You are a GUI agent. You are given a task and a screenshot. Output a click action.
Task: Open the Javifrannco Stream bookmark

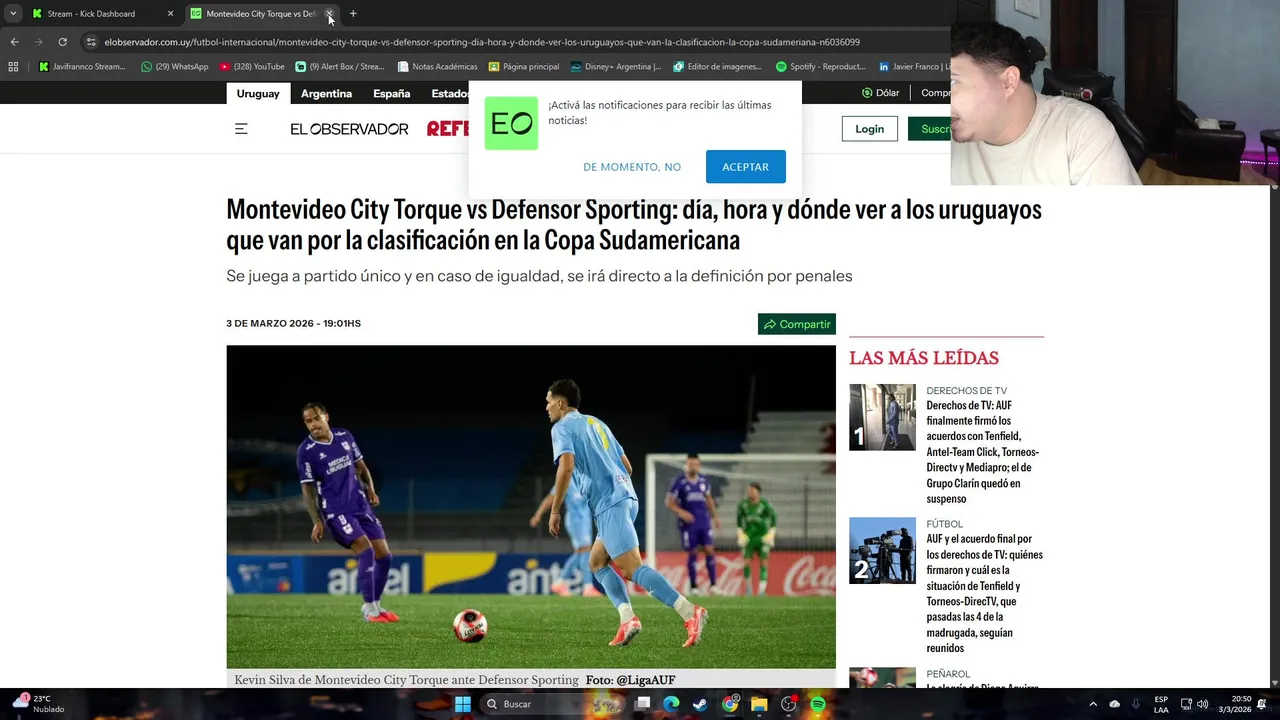(82, 67)
